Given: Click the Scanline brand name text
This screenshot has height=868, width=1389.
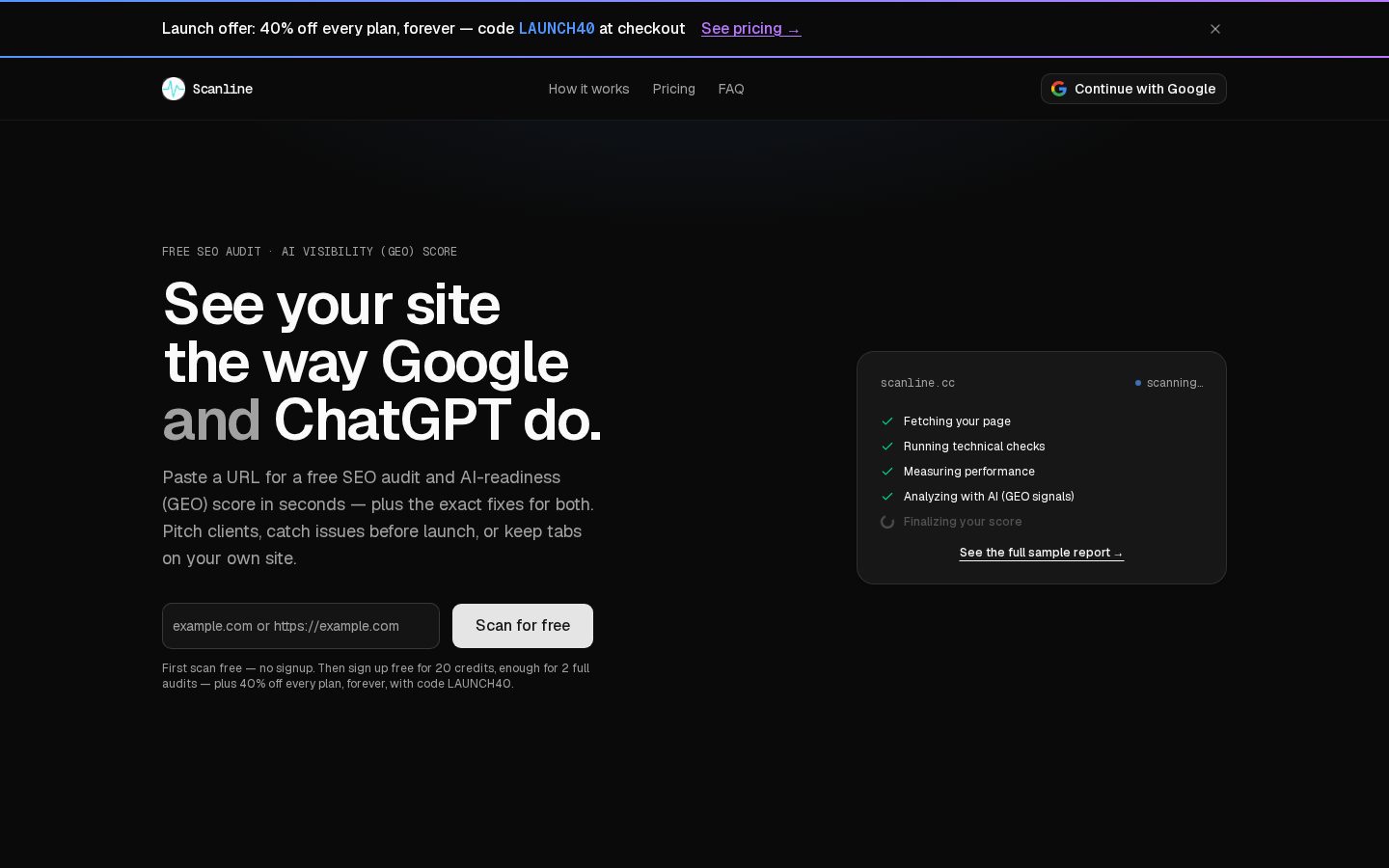Looking at the screenshot, I should click(x=223, y=89).
